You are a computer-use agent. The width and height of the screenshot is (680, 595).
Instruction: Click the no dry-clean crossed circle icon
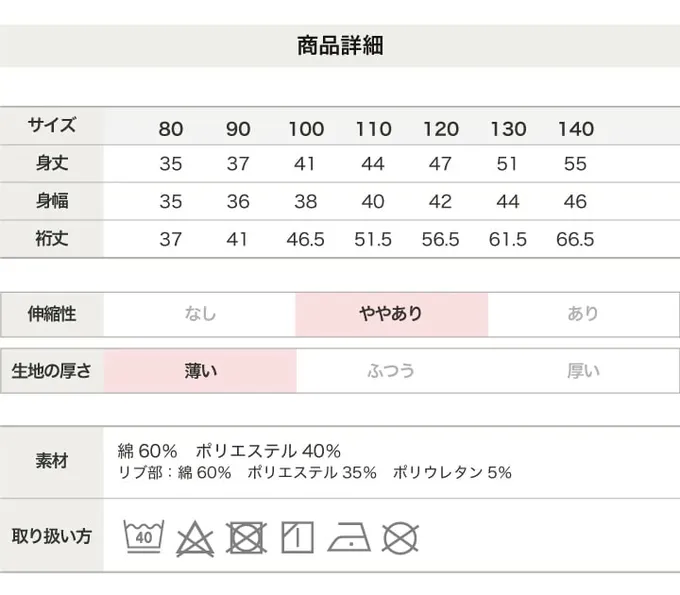point(400,537)
